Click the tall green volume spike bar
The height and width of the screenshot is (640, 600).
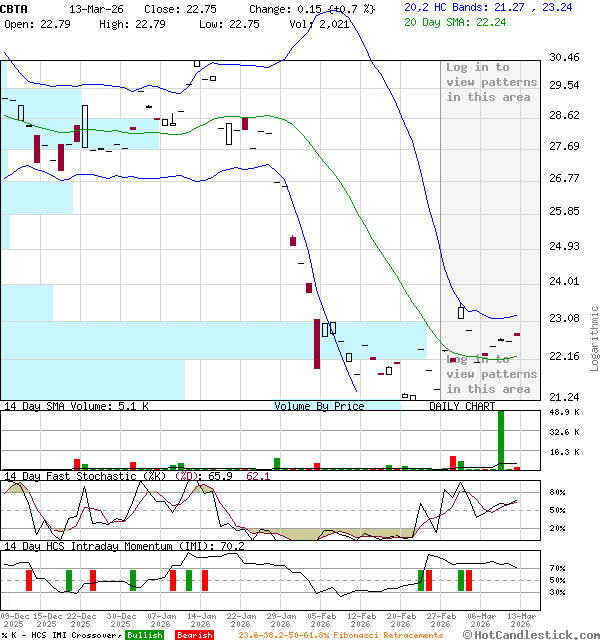501,438
